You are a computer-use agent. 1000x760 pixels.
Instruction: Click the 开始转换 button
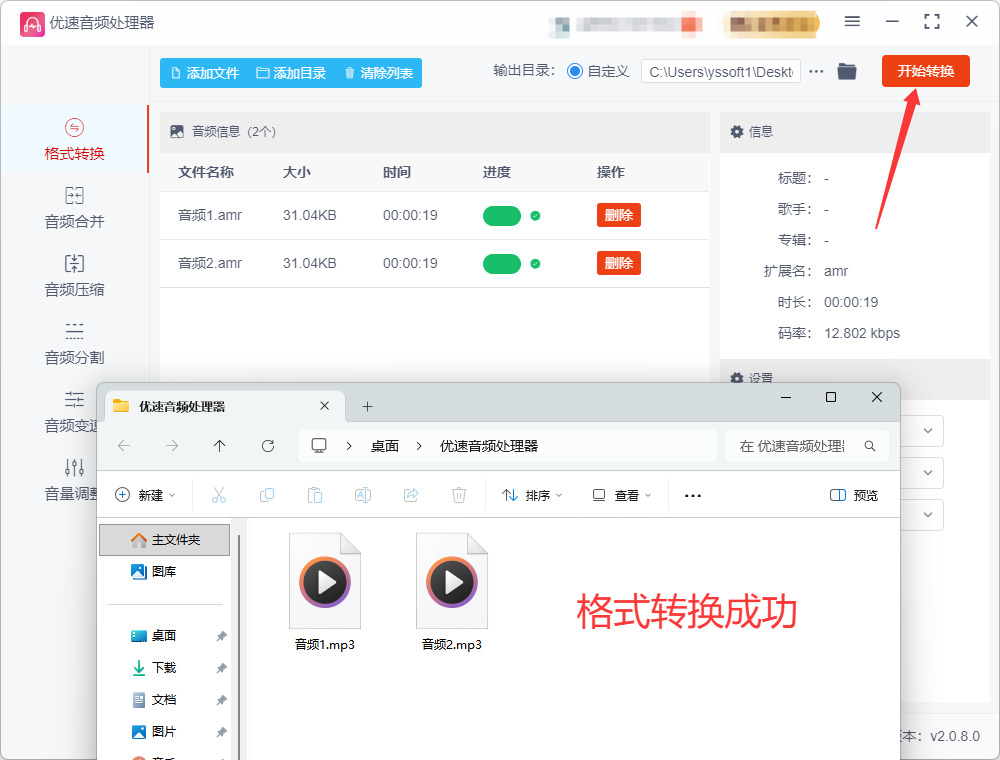pyautogui.click(x=925, y=71)
